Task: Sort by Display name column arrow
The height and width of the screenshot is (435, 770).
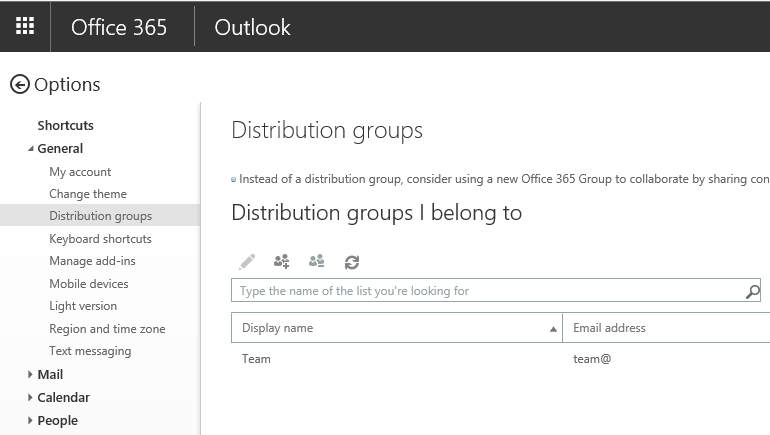Action: click(x=554, y=329)
